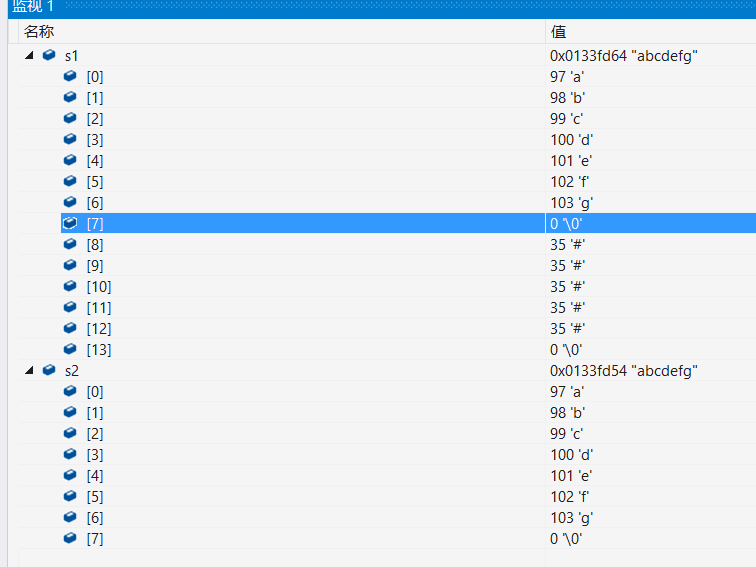Click the 值 column header
The width and height of the screenshot is (756, 567).
coord(651,32)
